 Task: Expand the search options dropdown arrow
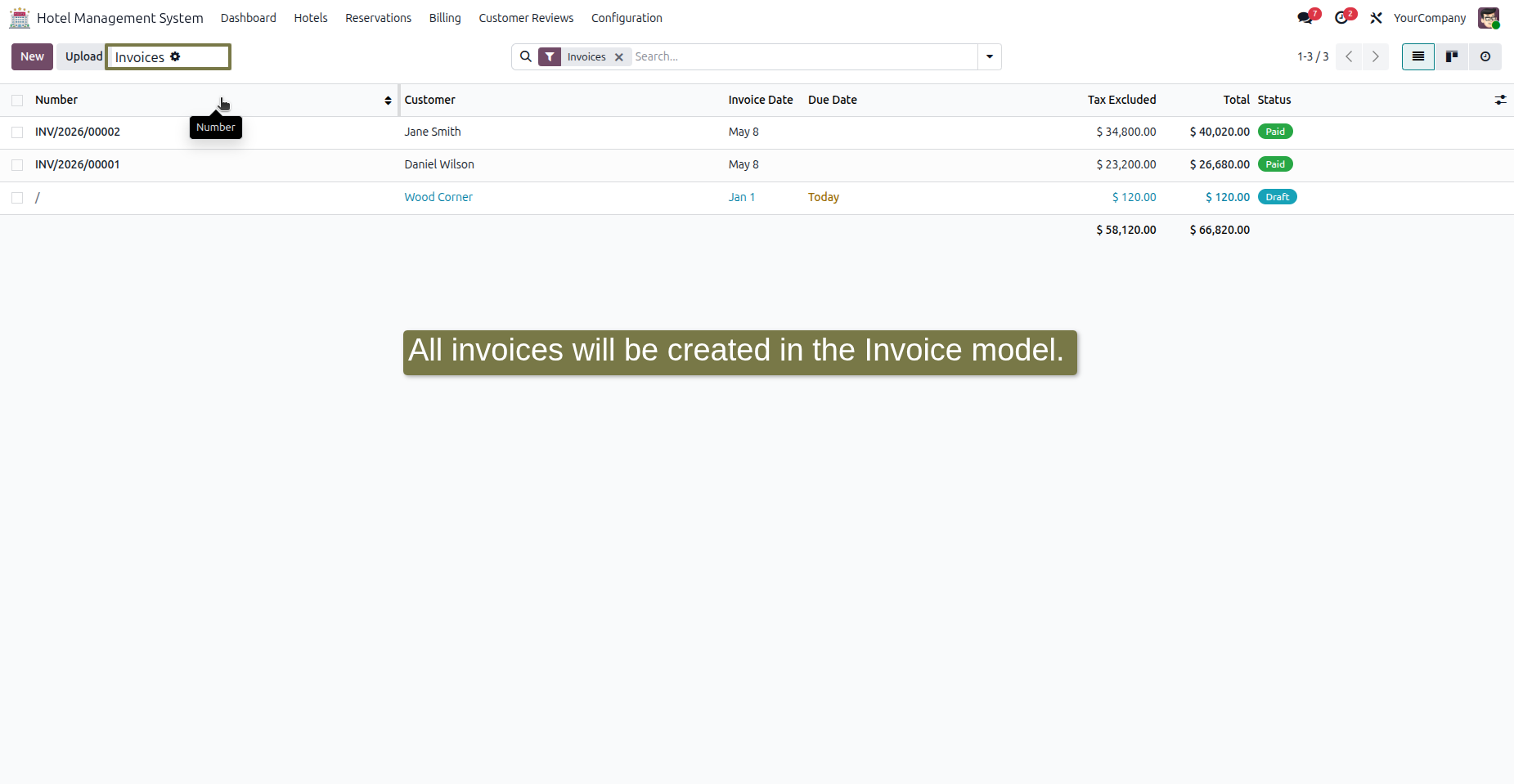[990, 56]
